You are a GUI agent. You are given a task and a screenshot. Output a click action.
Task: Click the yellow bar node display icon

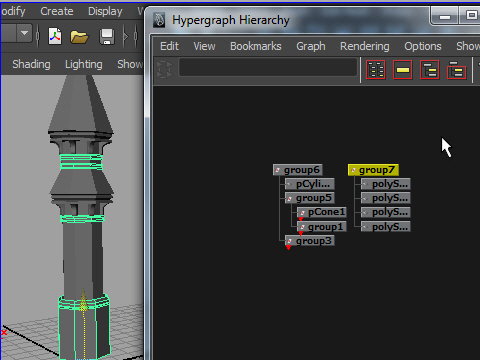click(403, 70)
